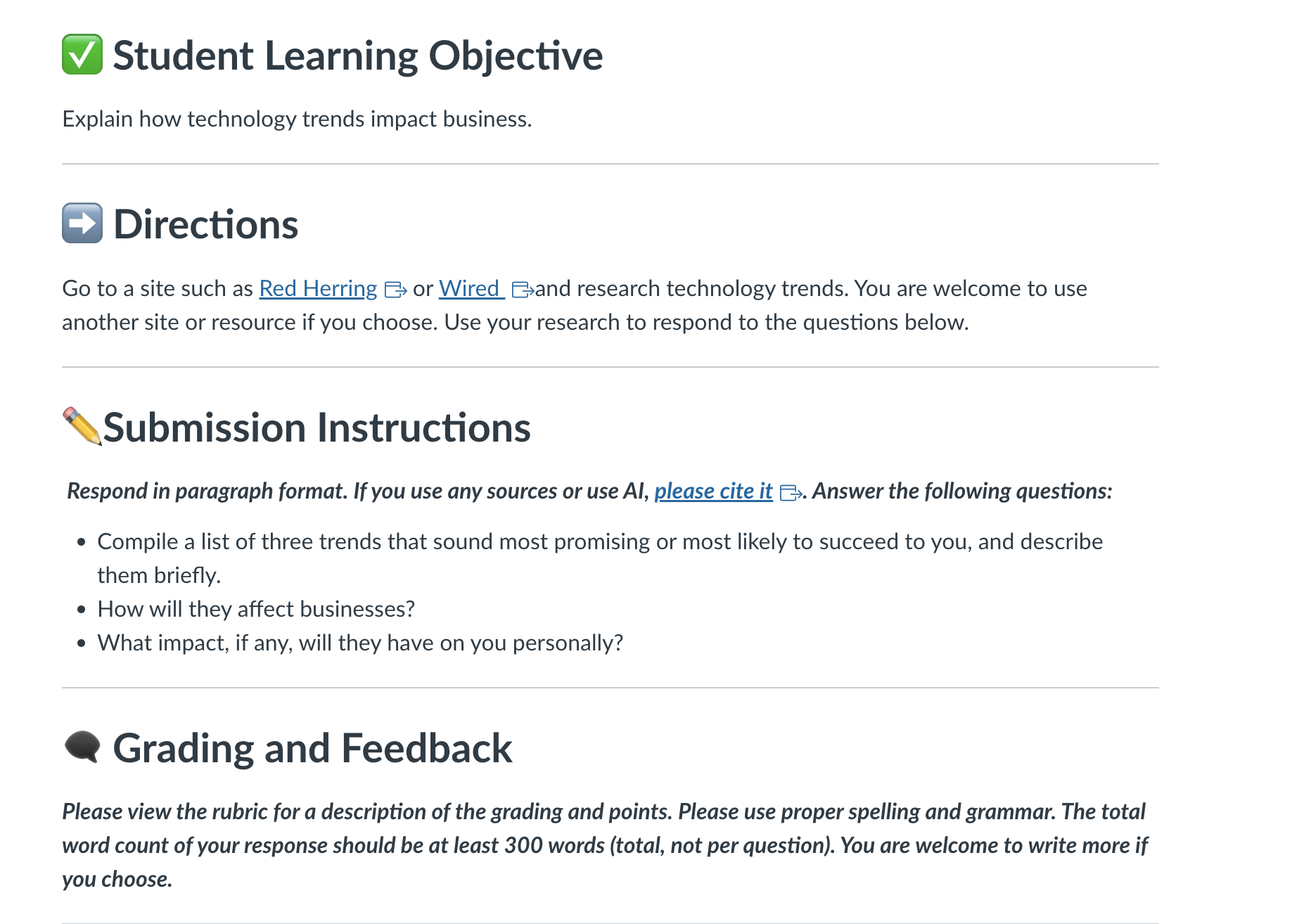Click the Submission Instructions heading

(x=317, y=428)
